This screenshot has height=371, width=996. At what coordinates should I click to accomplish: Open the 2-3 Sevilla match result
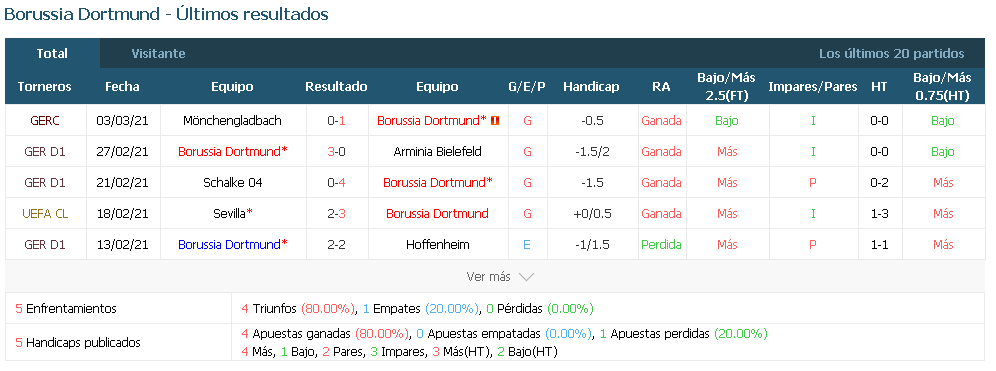click(336, 213)
